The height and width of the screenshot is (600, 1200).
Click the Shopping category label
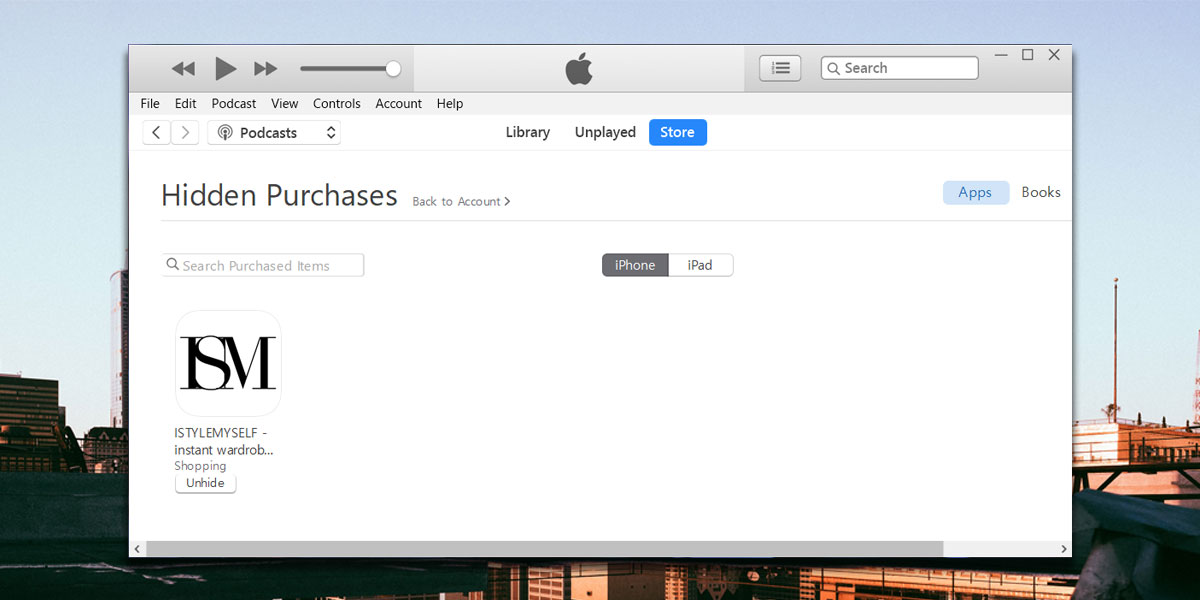click(x=200, y=466)
